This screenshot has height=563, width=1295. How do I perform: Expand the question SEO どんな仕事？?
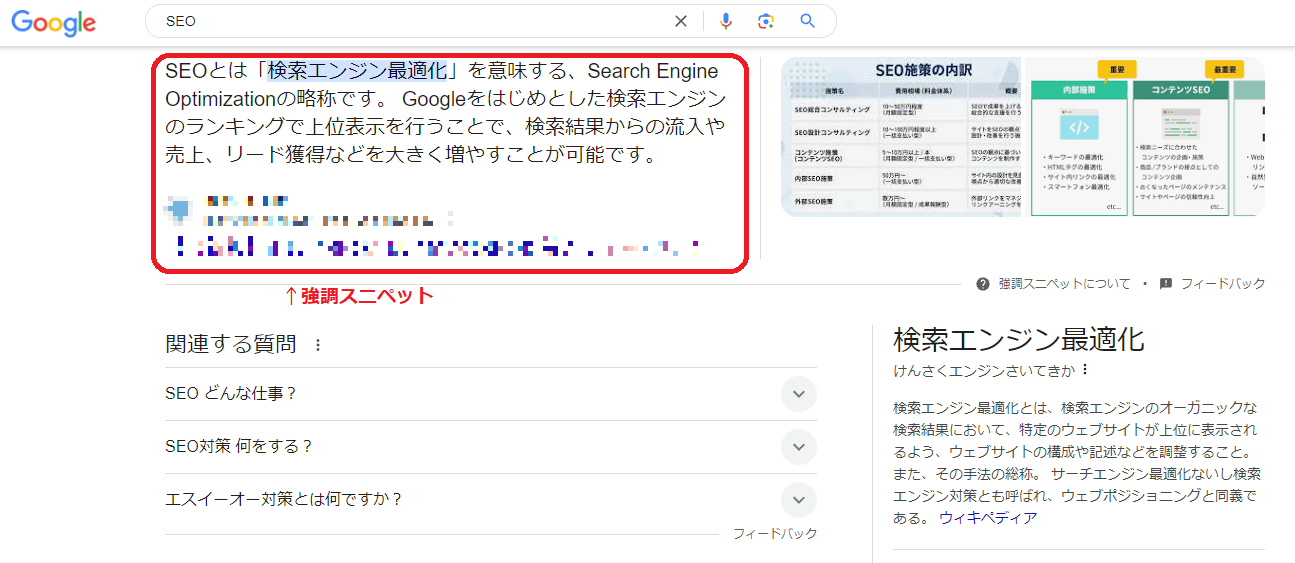[490, 394]
